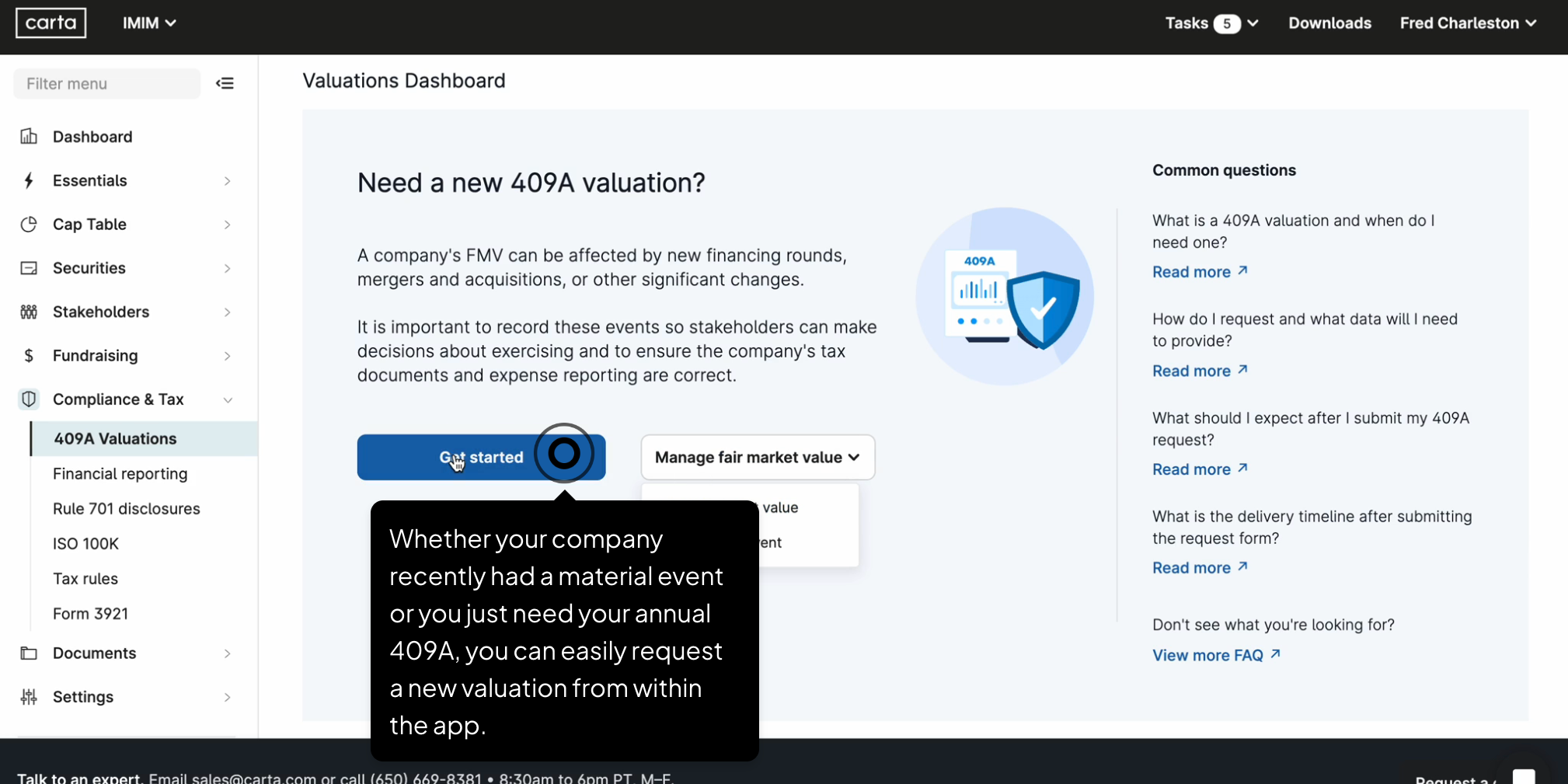Open View more FAQ link
This screenshot has height=784, width=1568.
[x=1216, y=655]
